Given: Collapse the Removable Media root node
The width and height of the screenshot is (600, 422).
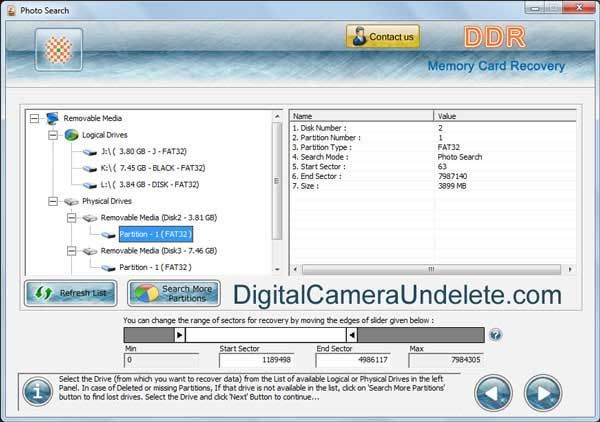Looking at the screenshot, I should [34, 118].
